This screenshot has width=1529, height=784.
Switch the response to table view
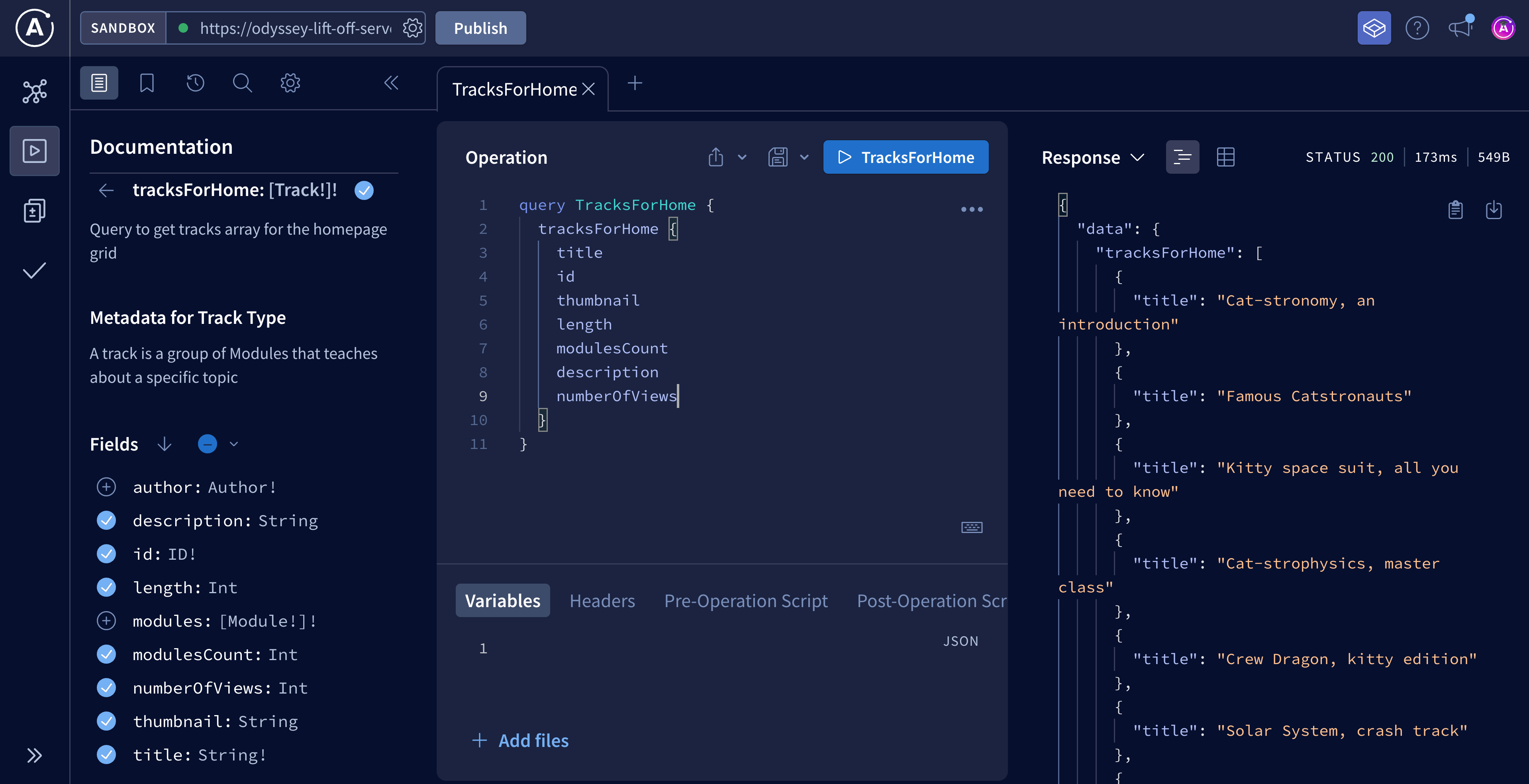pyautogui.click(x=1225, y=157)
